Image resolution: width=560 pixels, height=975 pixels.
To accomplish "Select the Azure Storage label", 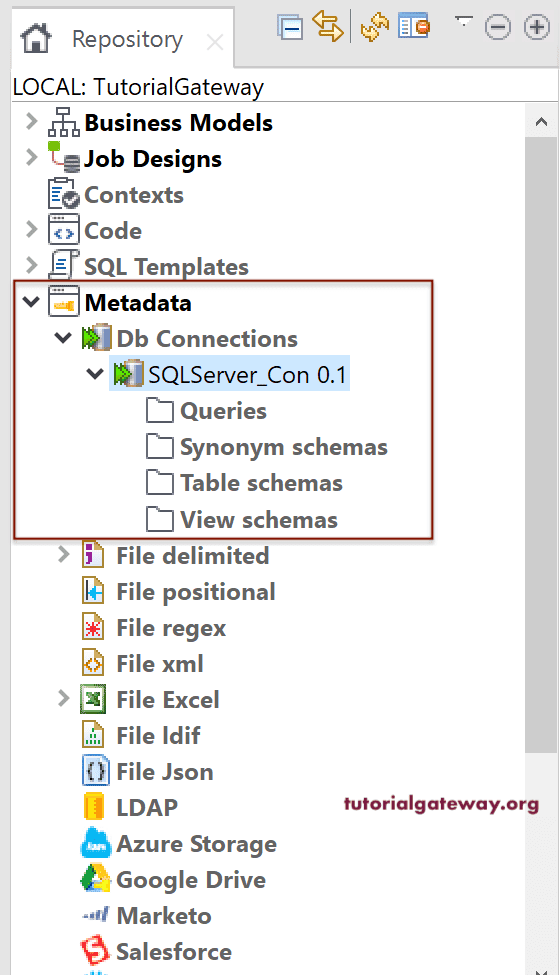I will [x=196, y=844].
